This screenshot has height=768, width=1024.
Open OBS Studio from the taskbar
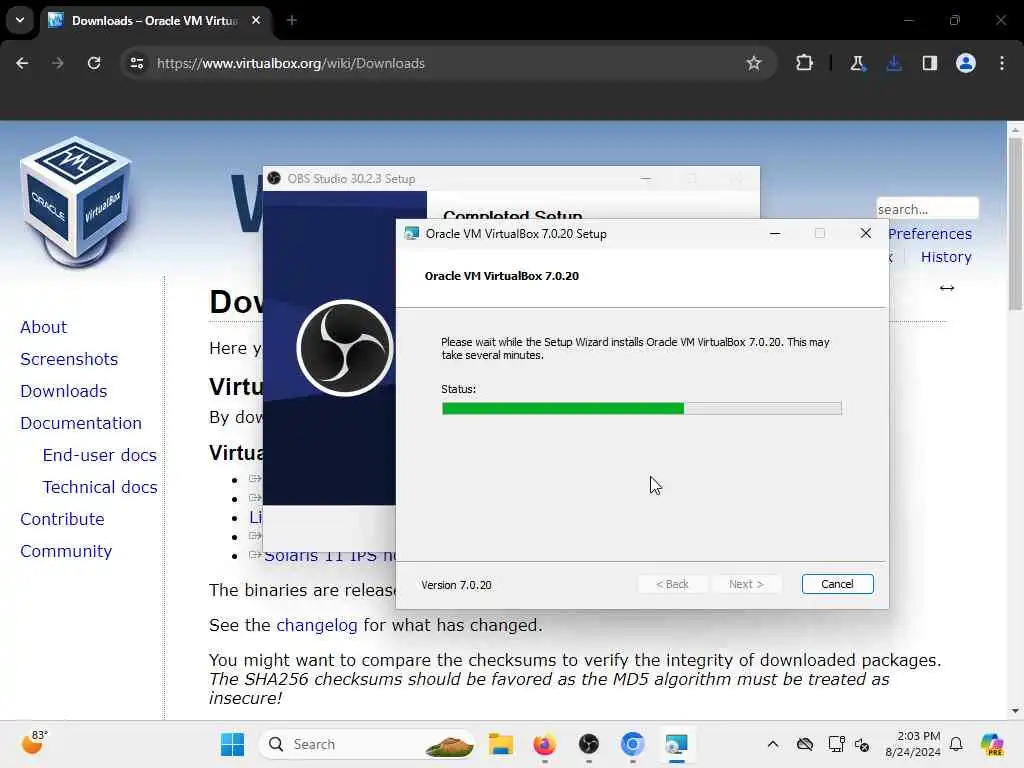(588, 744)
